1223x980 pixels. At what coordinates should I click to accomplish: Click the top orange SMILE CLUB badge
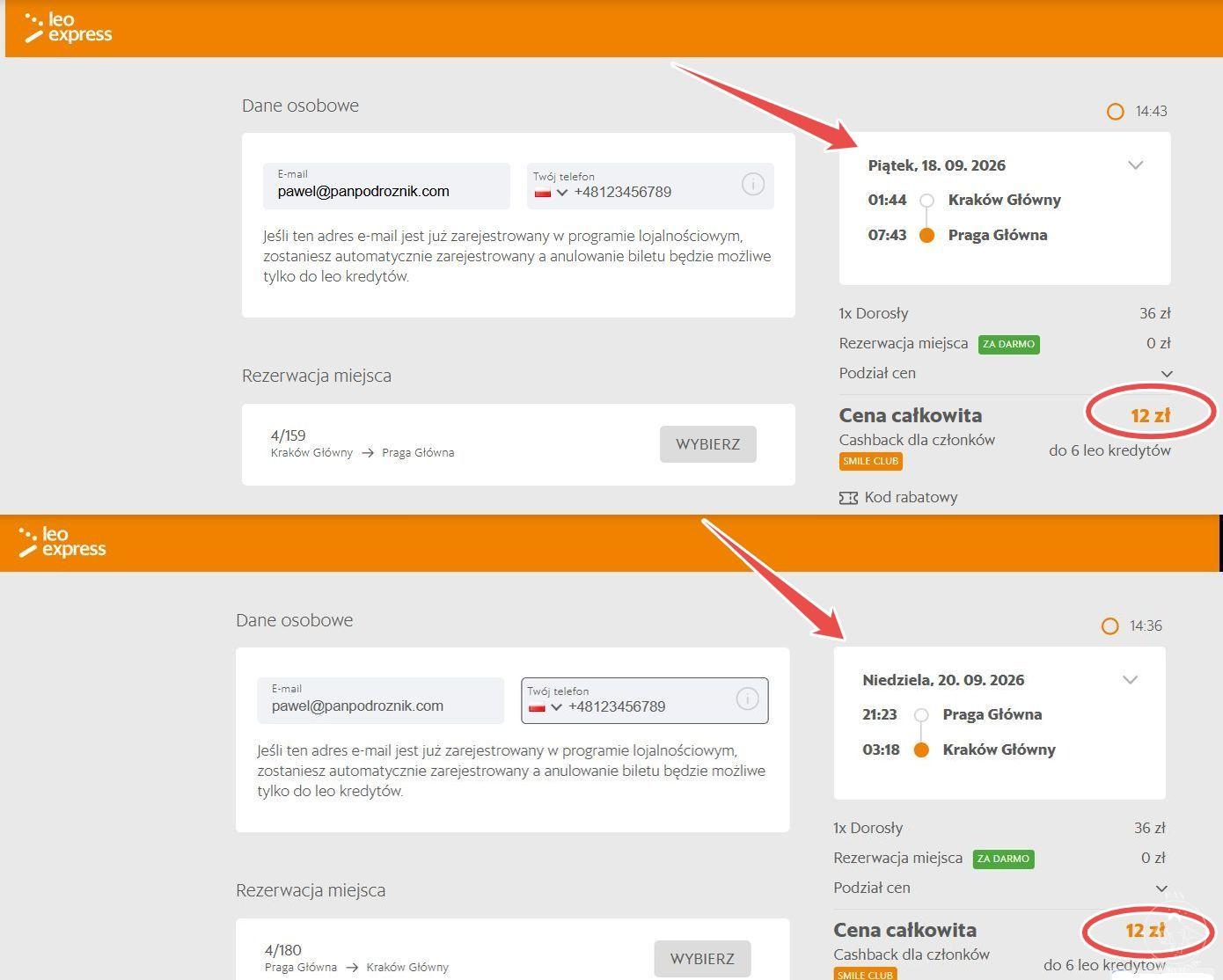click(x=870, y=461)
